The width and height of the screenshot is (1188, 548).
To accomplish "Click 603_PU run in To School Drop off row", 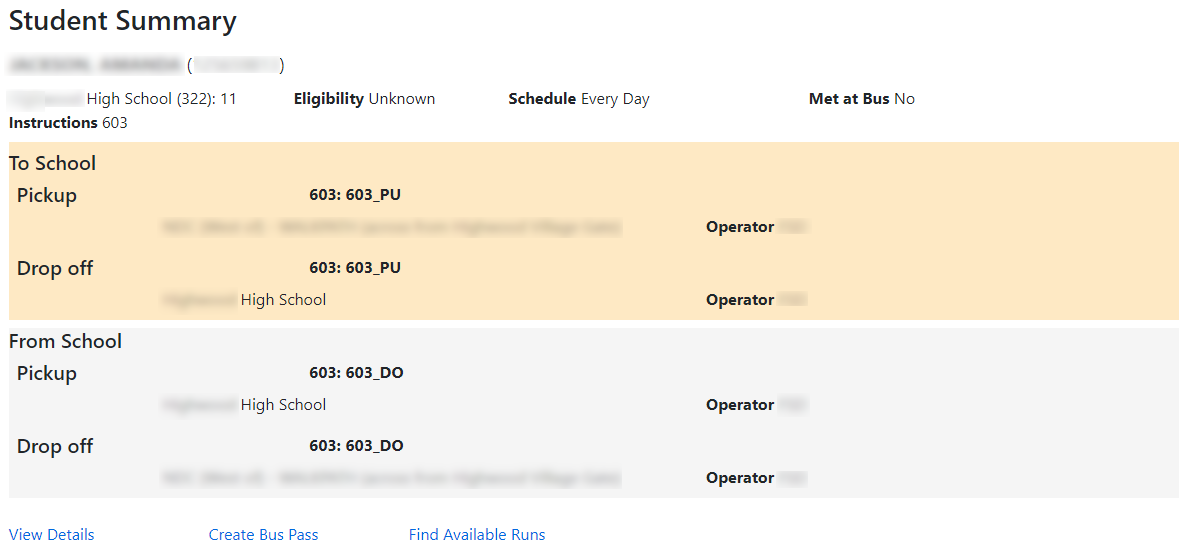I will click(x=355, y=268).
